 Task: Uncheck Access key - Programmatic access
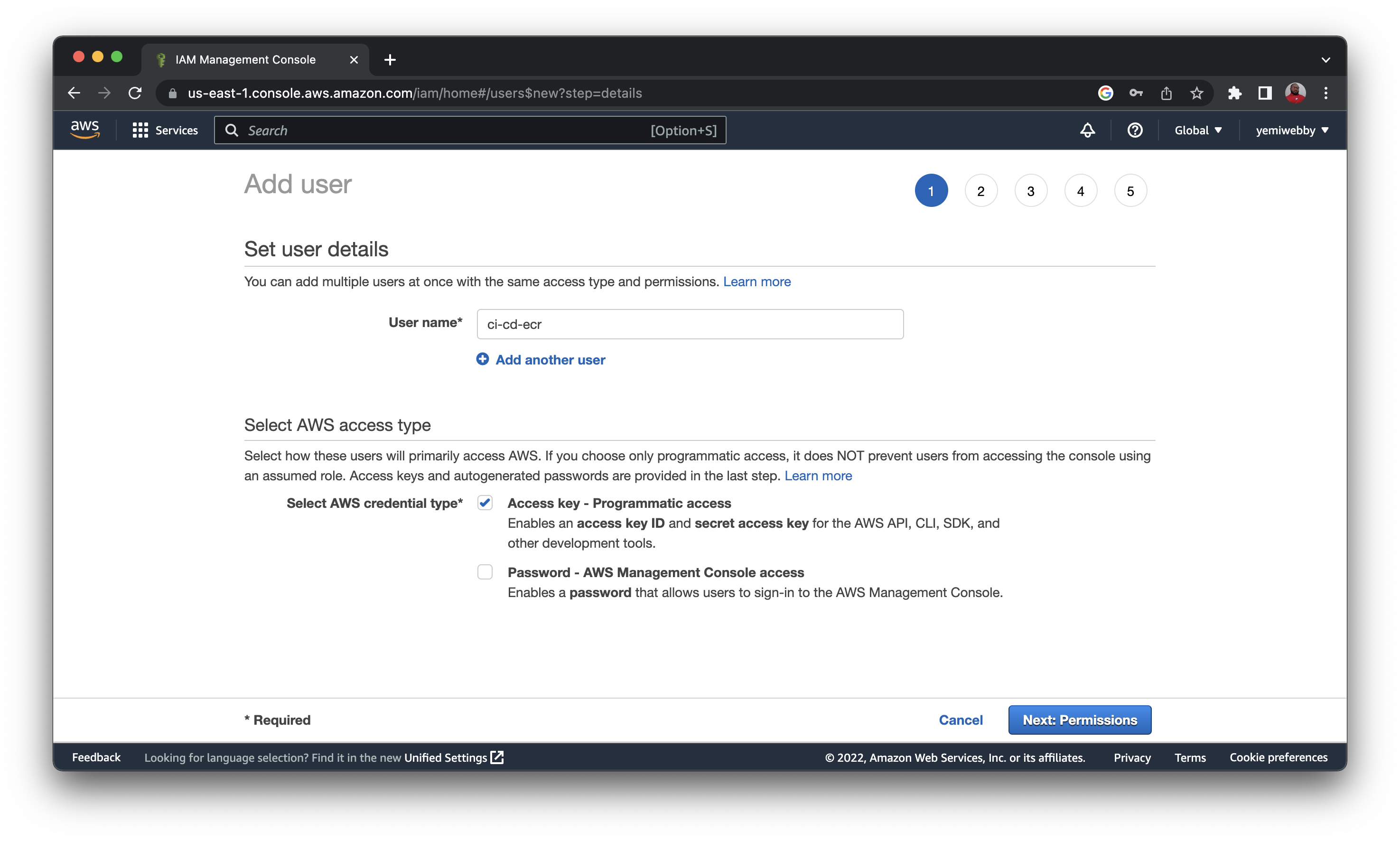[x=485, y=503]
